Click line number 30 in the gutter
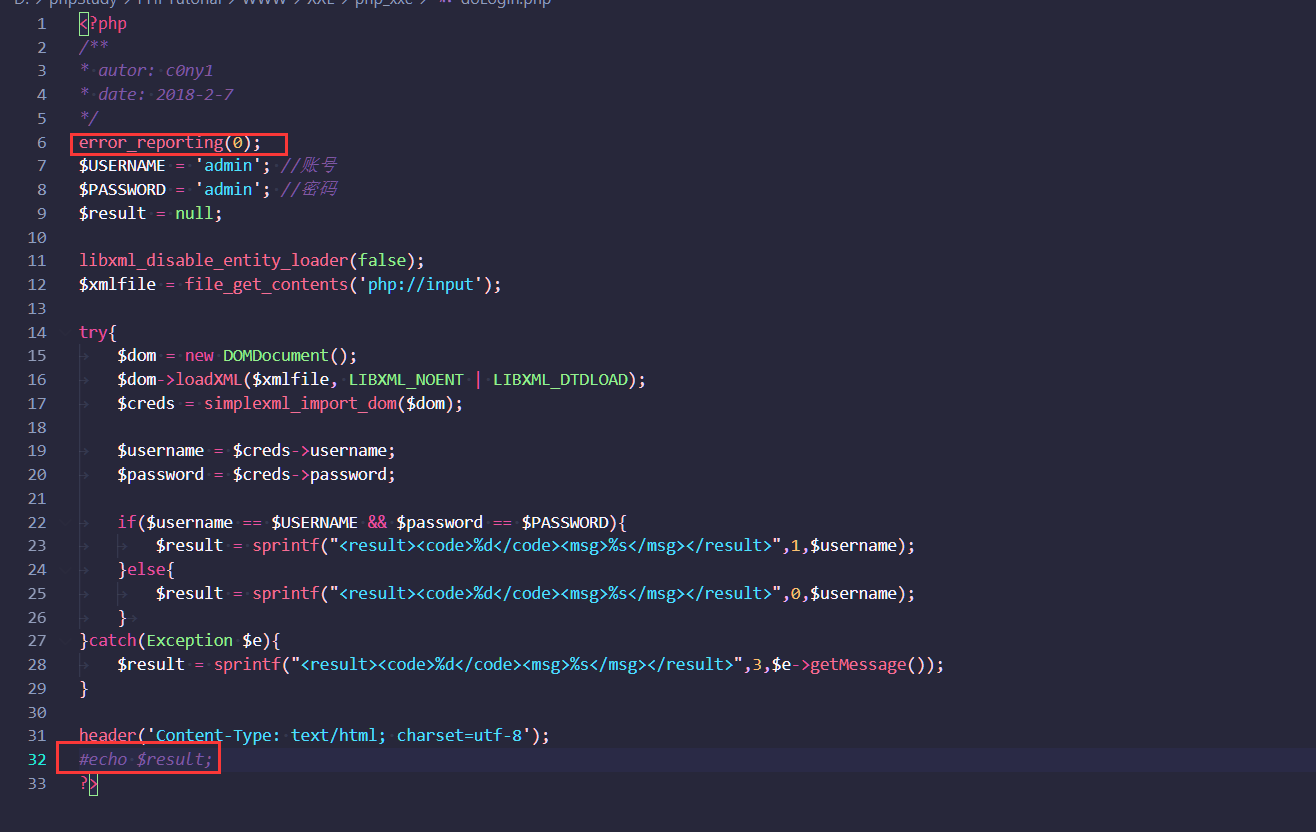Screen dimensions: 1316x832 [x=37, y=713]
